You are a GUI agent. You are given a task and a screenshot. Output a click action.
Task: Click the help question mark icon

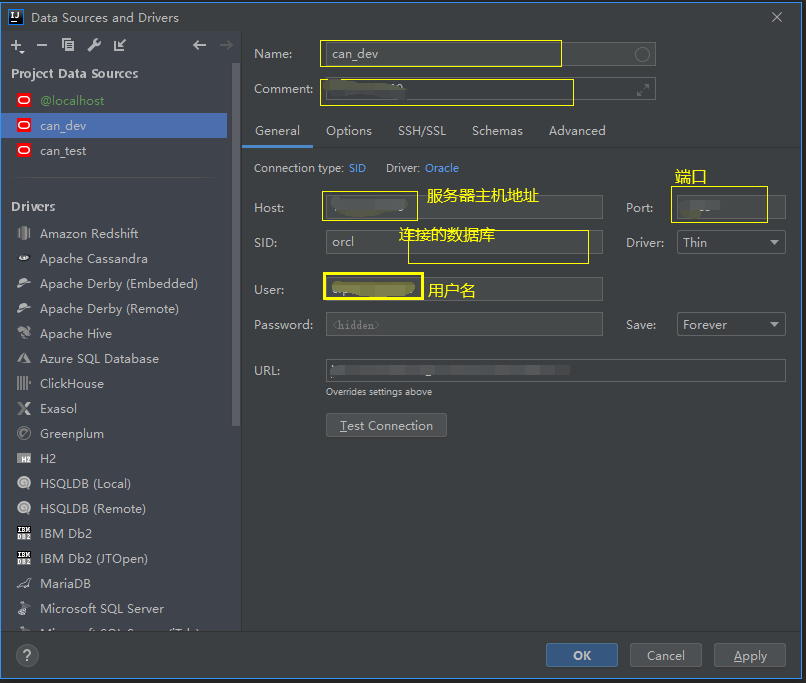tap(26, 656)
